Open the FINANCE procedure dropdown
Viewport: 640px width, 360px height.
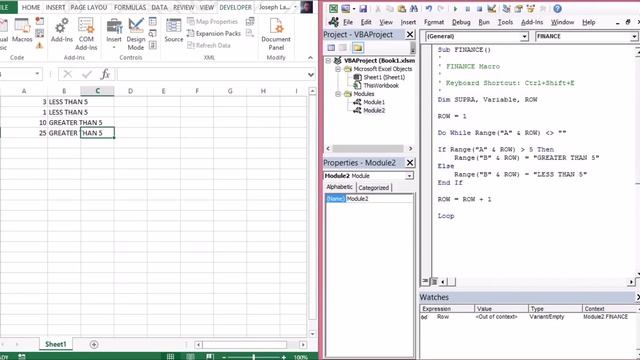[x=634, y=36]
